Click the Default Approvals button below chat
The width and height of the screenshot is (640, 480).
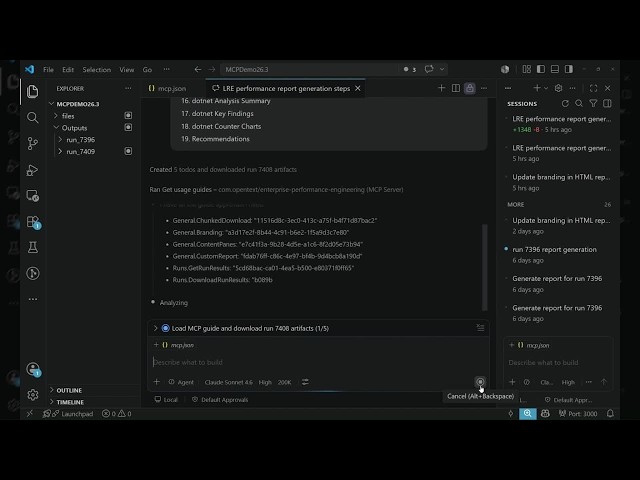(x=220, y=400)
